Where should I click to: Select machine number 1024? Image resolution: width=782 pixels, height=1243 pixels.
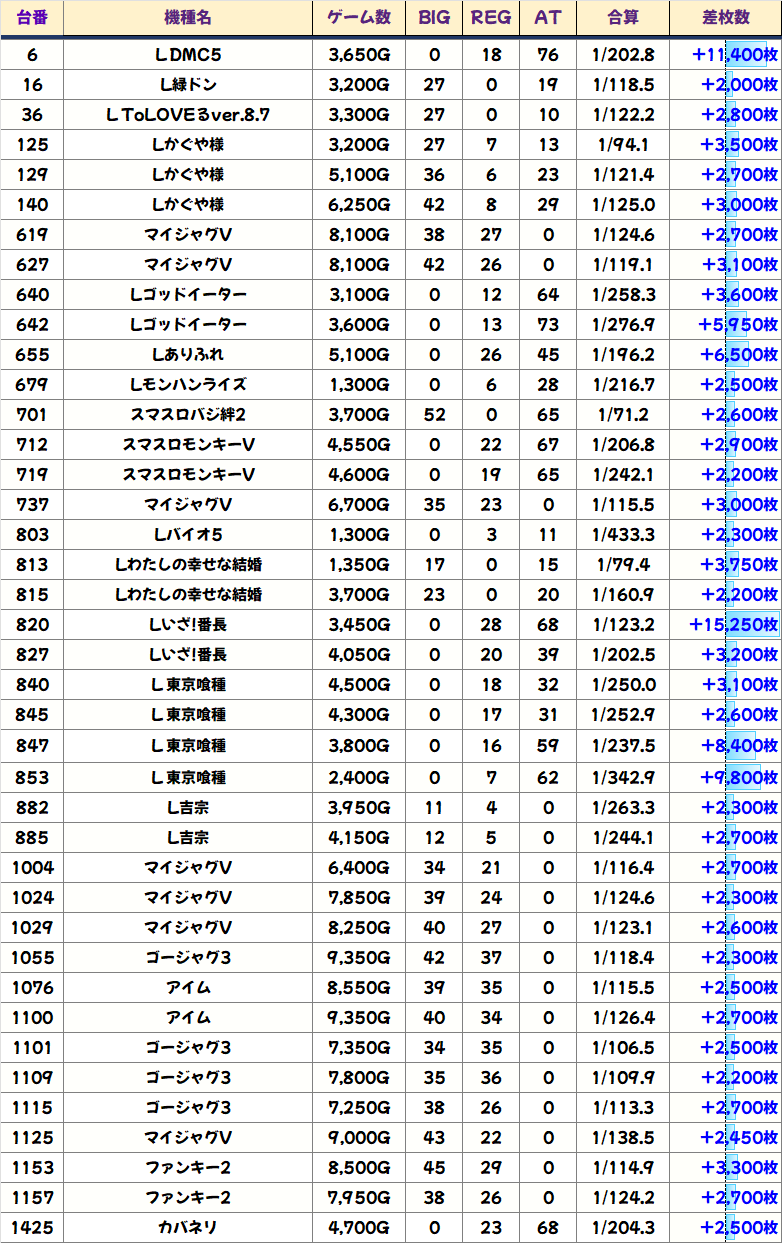pyautogui.click(x=32, y=897)
